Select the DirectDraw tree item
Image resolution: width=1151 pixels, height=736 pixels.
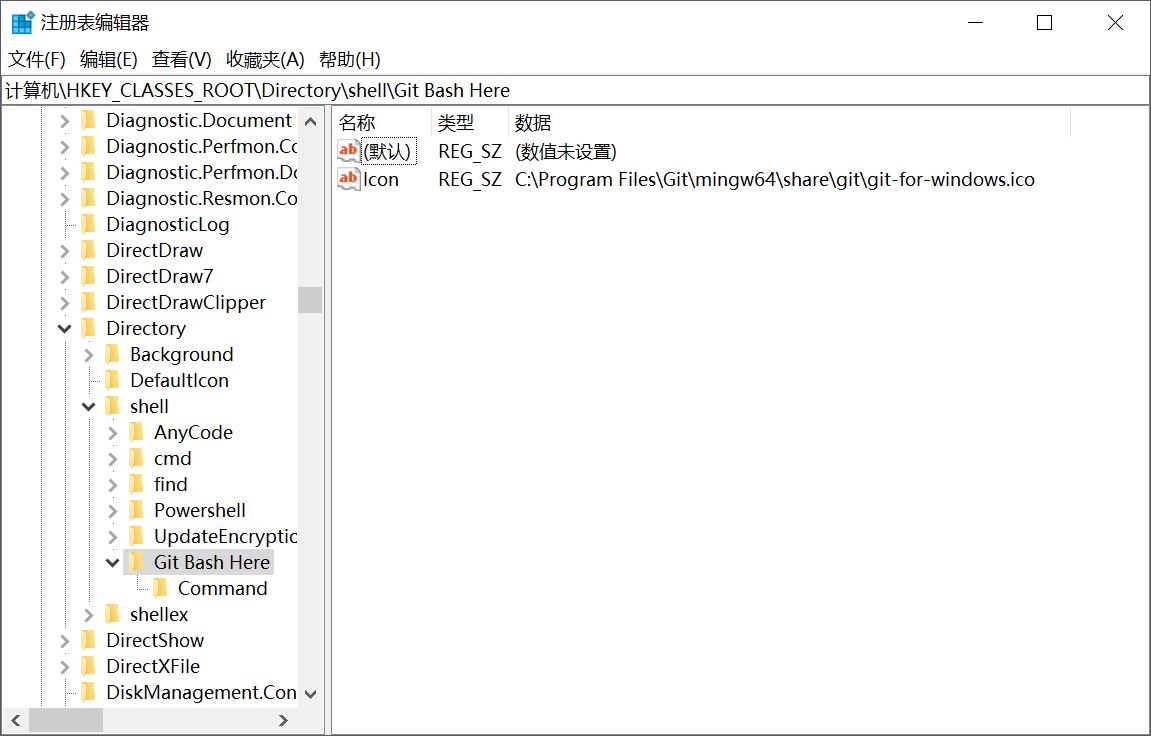154,250
